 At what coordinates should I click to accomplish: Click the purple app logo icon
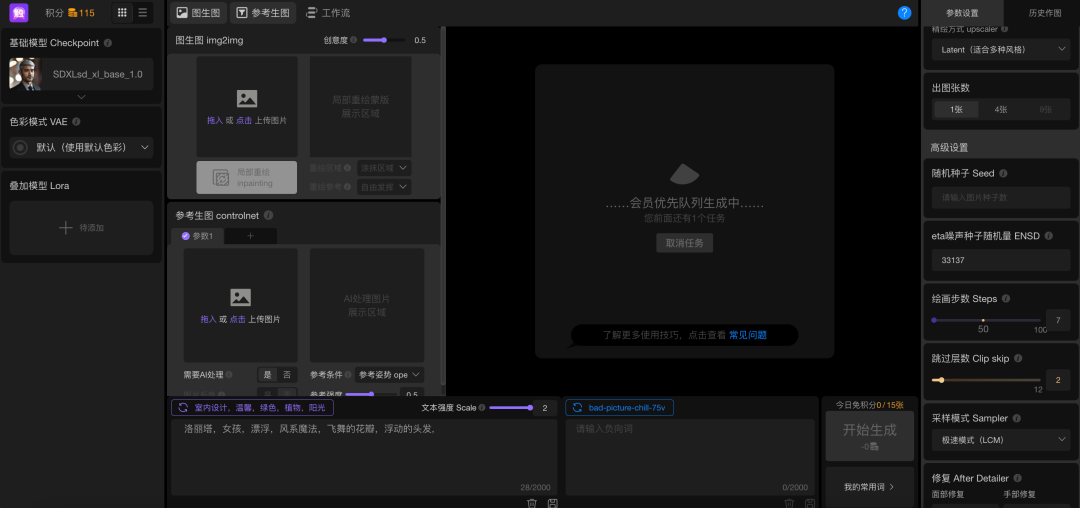(19, 12)
